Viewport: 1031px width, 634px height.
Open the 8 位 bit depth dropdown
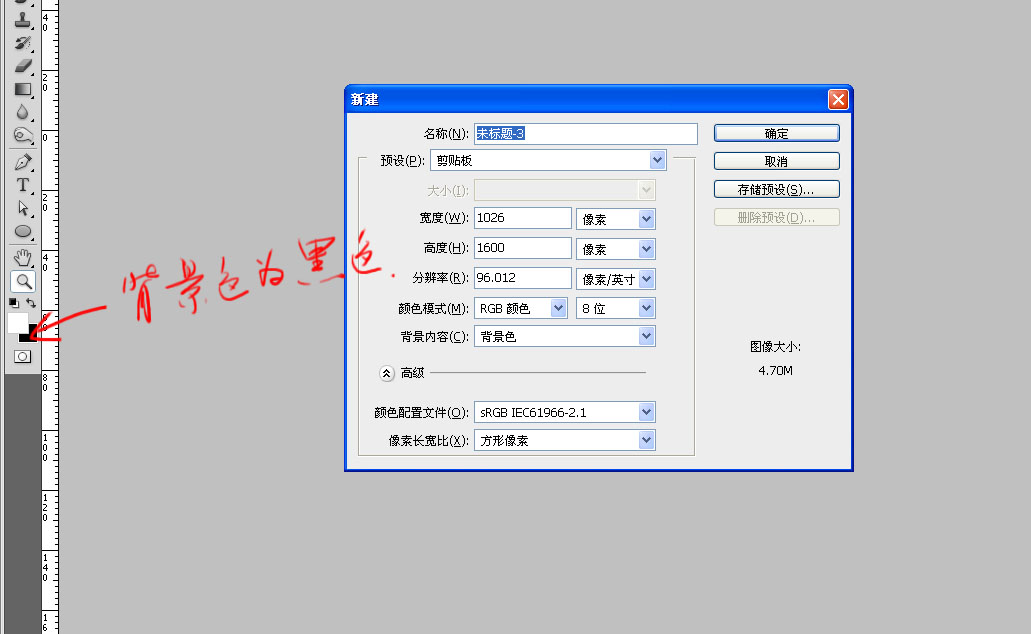pyautogui.click(x=615, y=308)
